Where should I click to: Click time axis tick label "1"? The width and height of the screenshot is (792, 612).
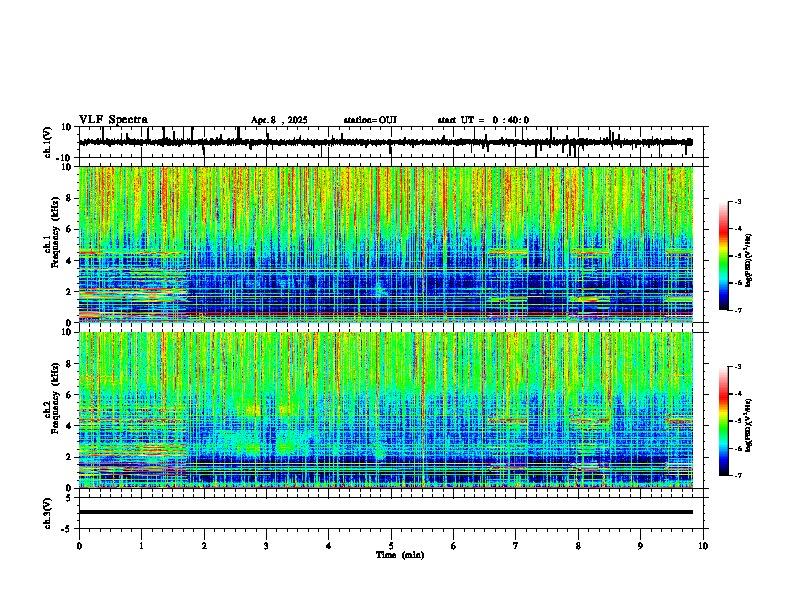point(141,546)
